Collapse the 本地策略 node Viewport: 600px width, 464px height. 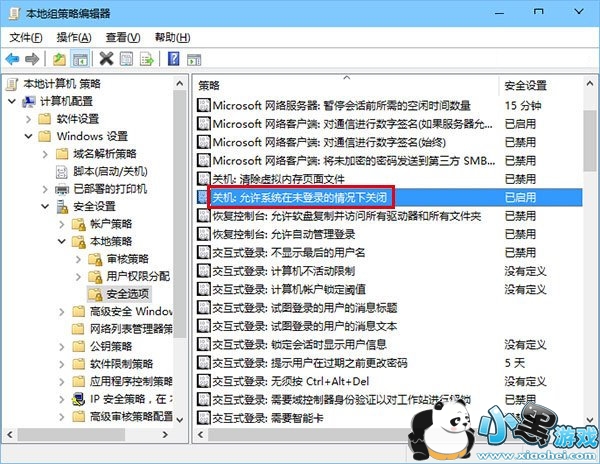tap(62, 241)
